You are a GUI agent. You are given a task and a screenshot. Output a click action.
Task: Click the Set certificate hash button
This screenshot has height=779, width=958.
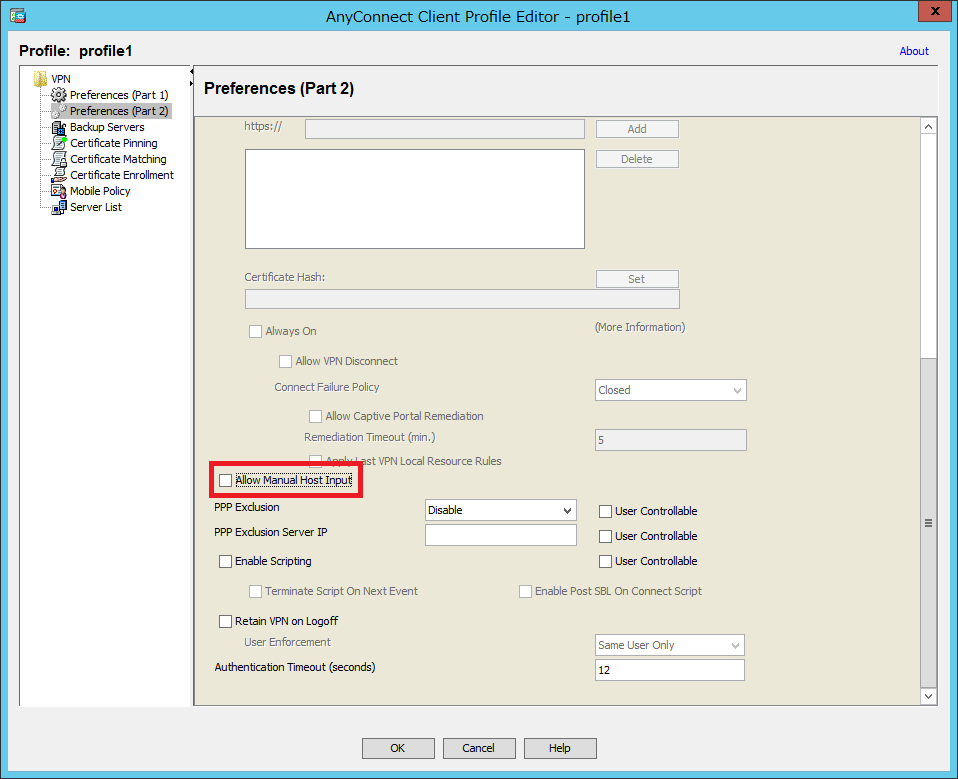[637, 279]
